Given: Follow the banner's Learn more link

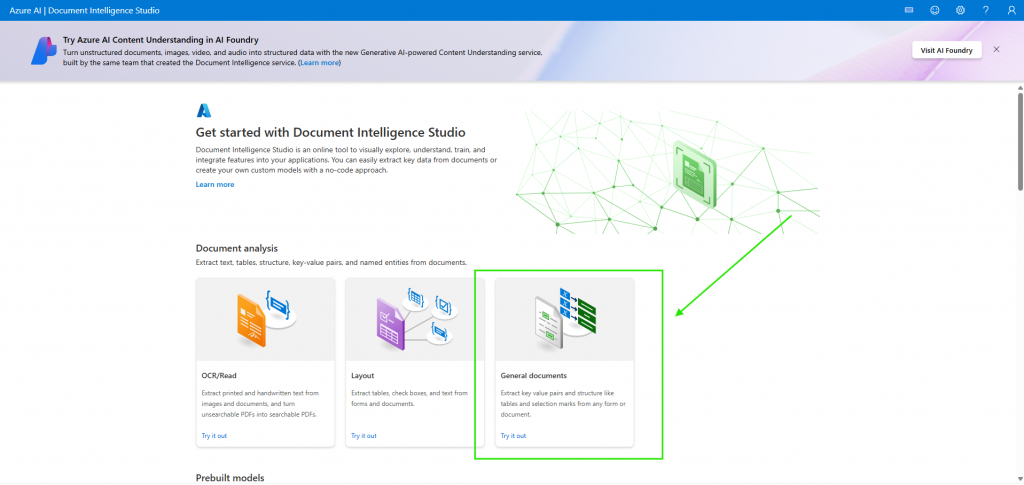Looking at the screenshot, I should coord(320,63).
